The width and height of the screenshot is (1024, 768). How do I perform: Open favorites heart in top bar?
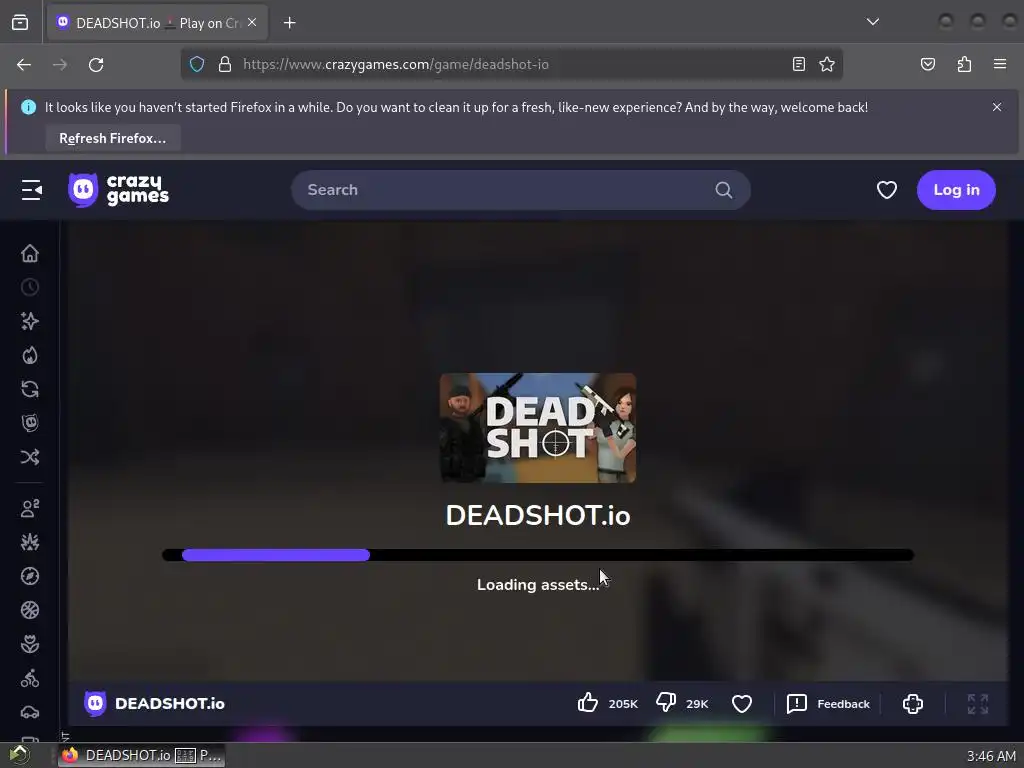point(886,190)
